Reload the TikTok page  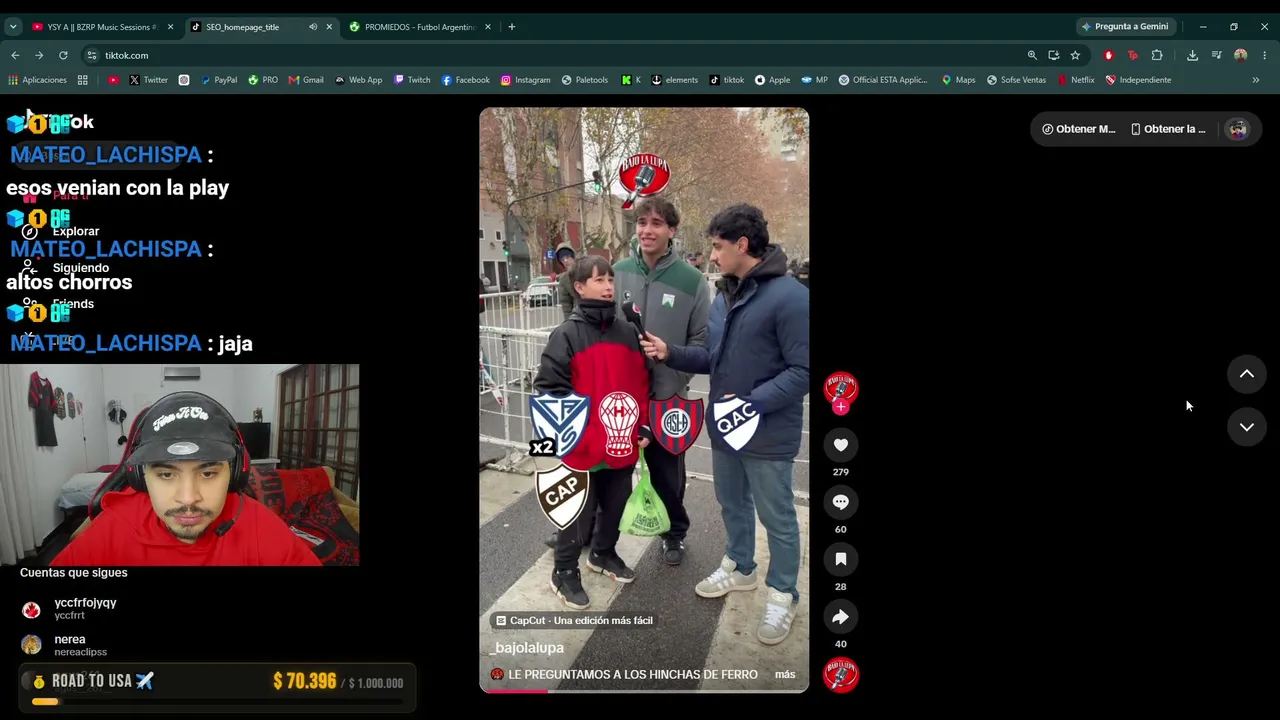pos(63,55)
